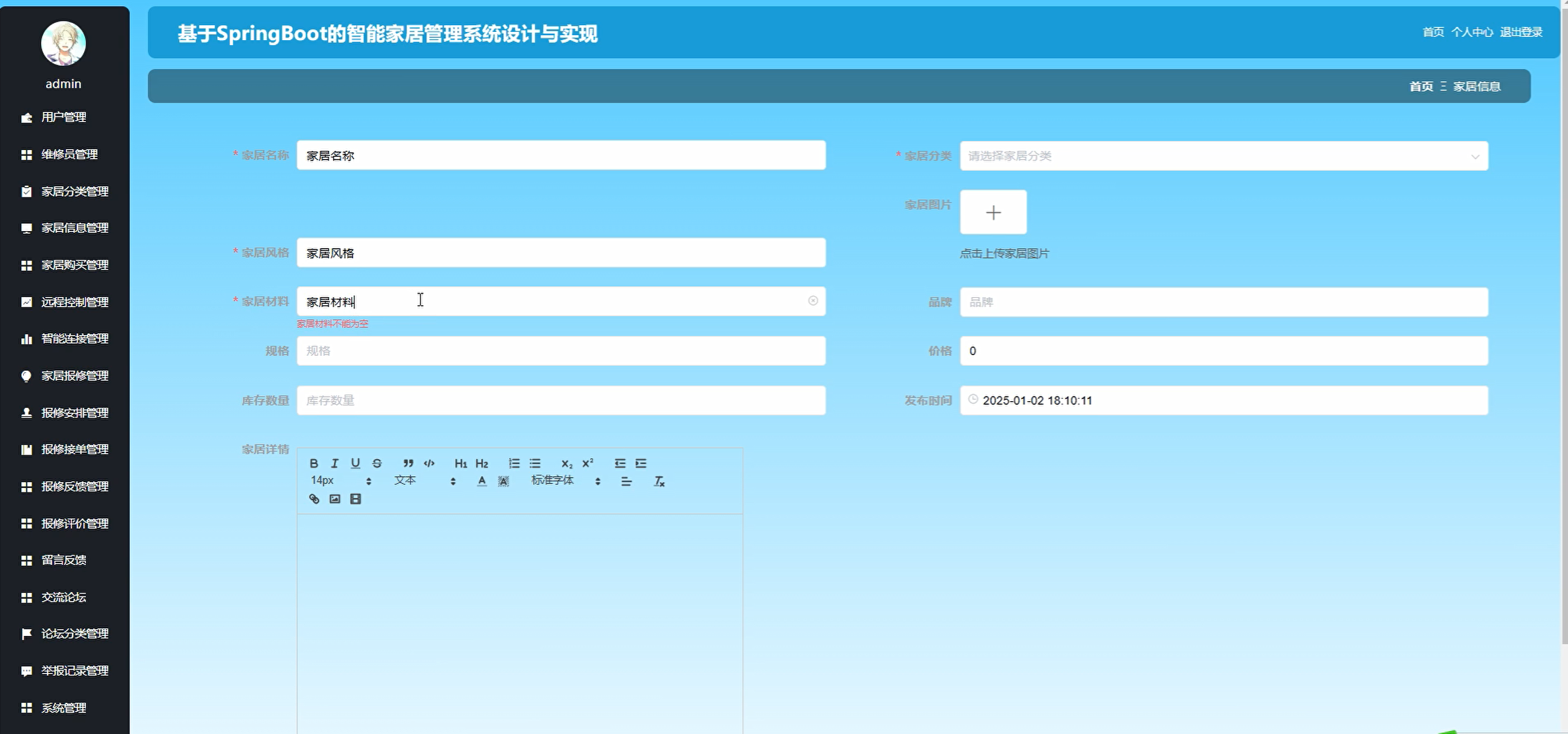Focus the 品牌 input field

tap(1224, 302)
